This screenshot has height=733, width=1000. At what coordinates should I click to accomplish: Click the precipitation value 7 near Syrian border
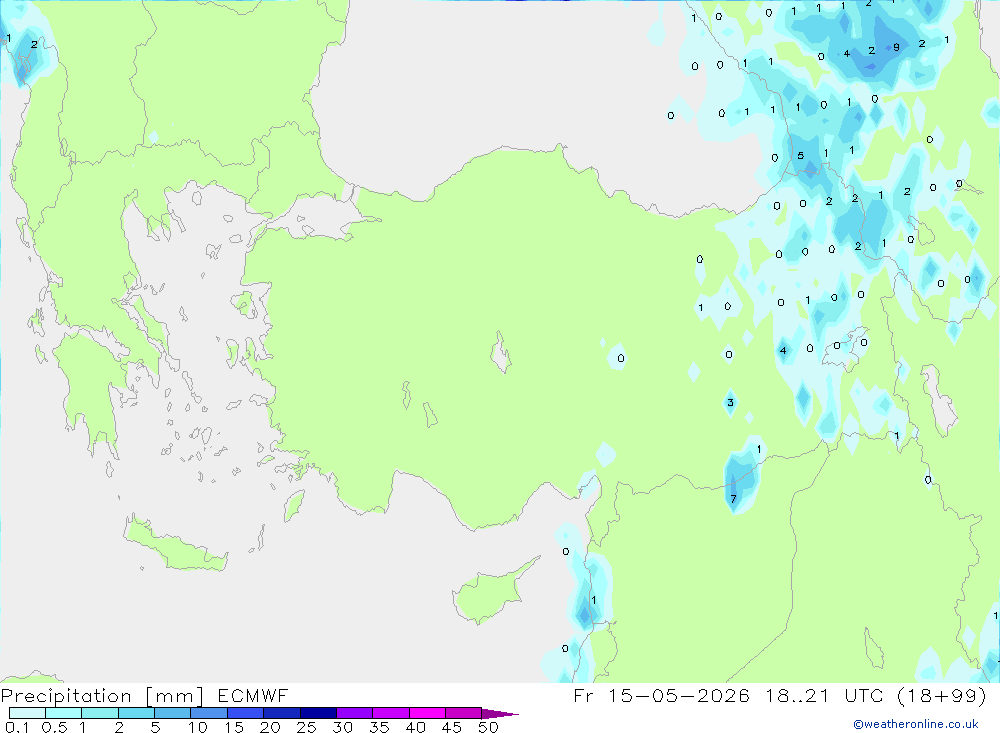click(733, 499)
